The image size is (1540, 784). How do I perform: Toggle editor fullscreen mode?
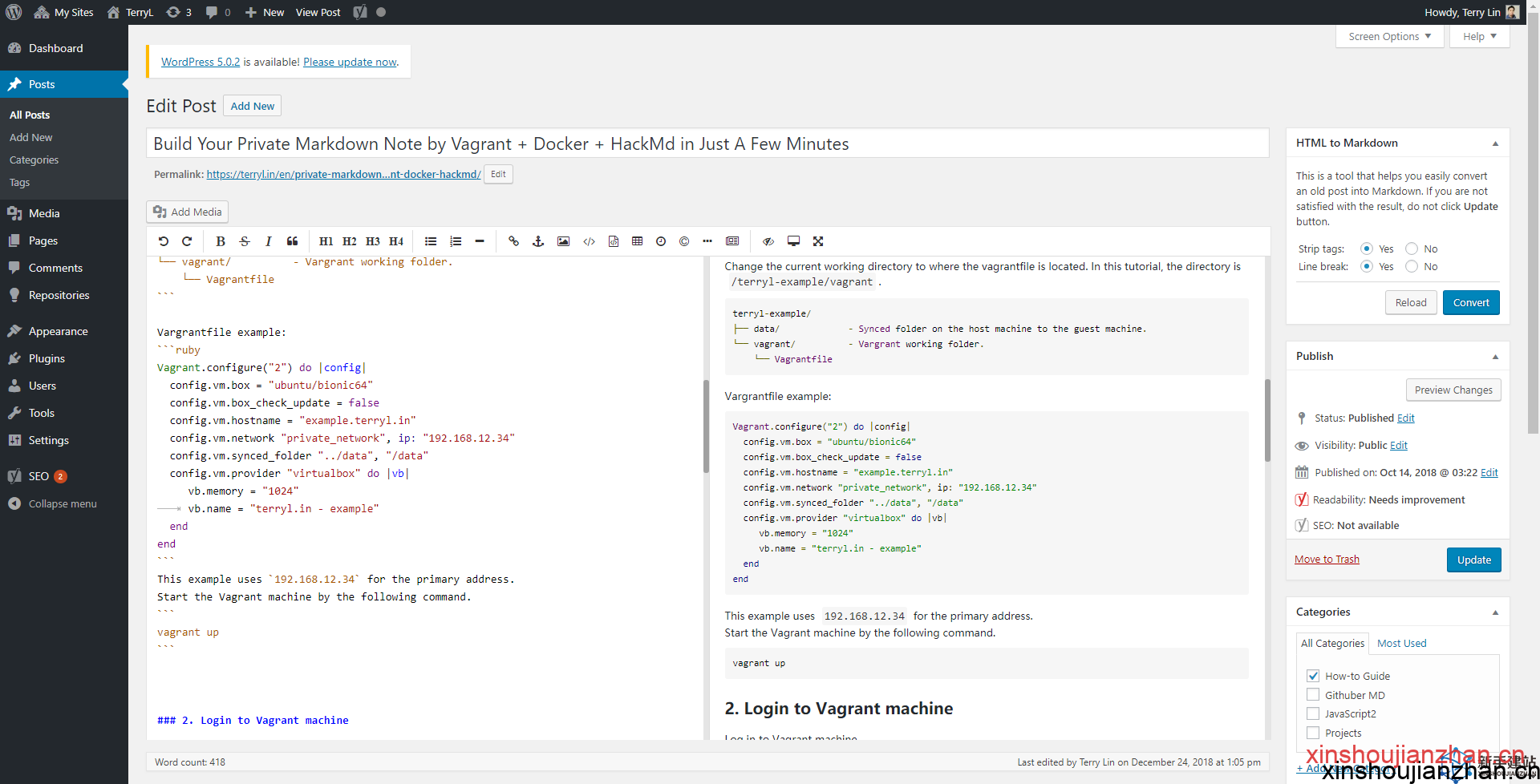coord(818,241)
